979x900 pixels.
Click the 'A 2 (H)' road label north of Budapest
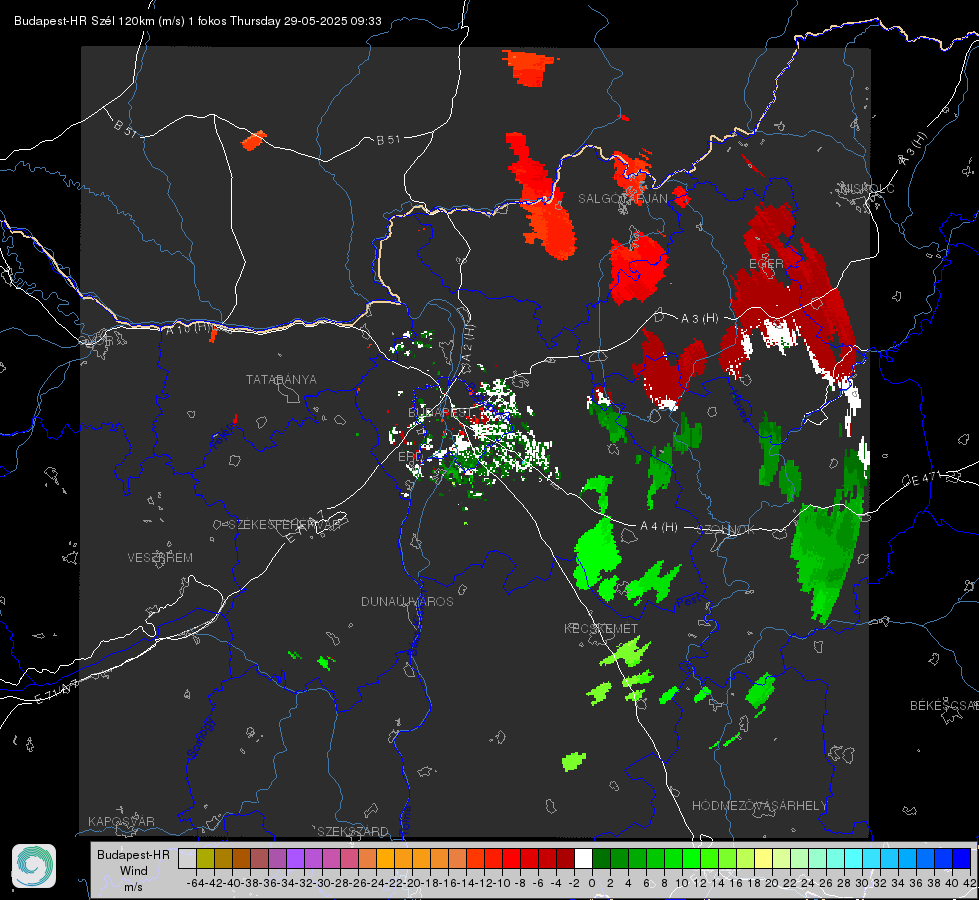pos(468,342)
